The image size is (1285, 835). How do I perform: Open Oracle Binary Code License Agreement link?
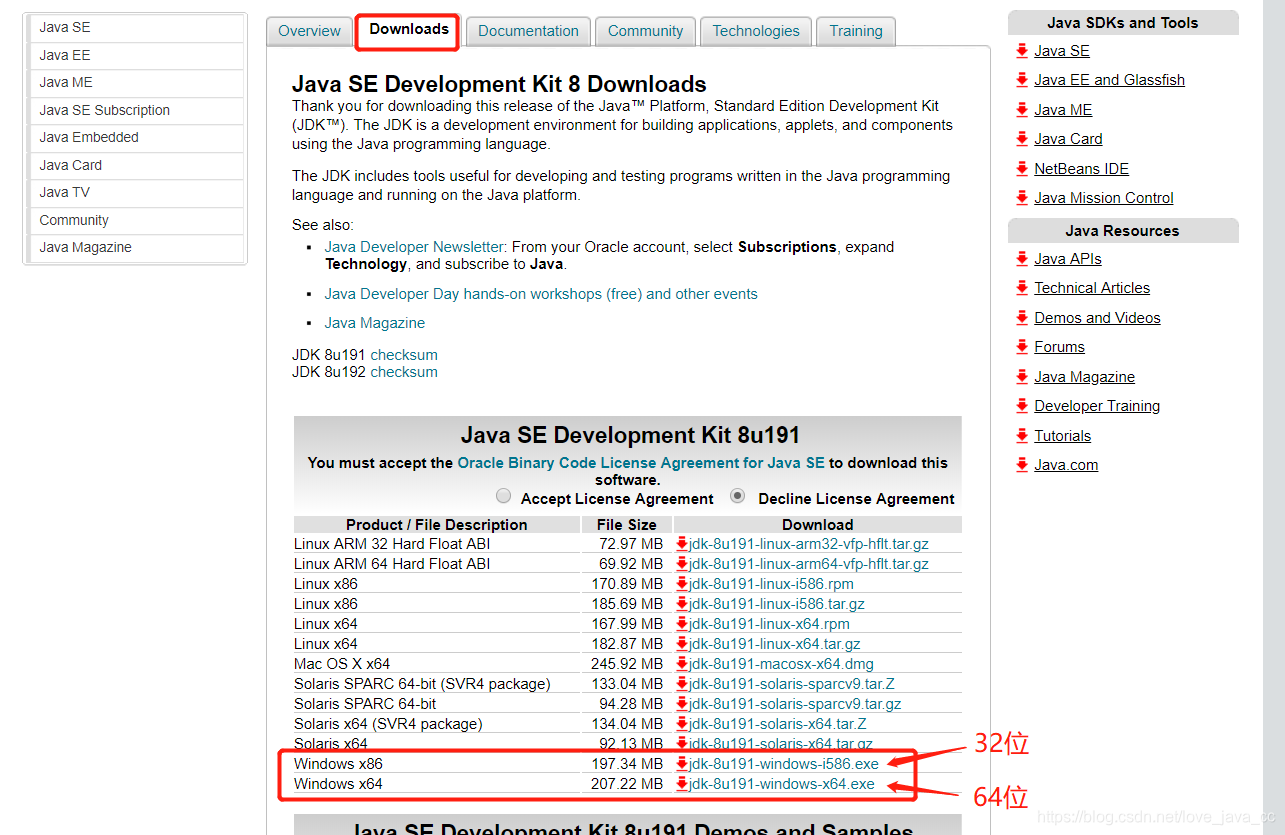(x=641, y=463)
